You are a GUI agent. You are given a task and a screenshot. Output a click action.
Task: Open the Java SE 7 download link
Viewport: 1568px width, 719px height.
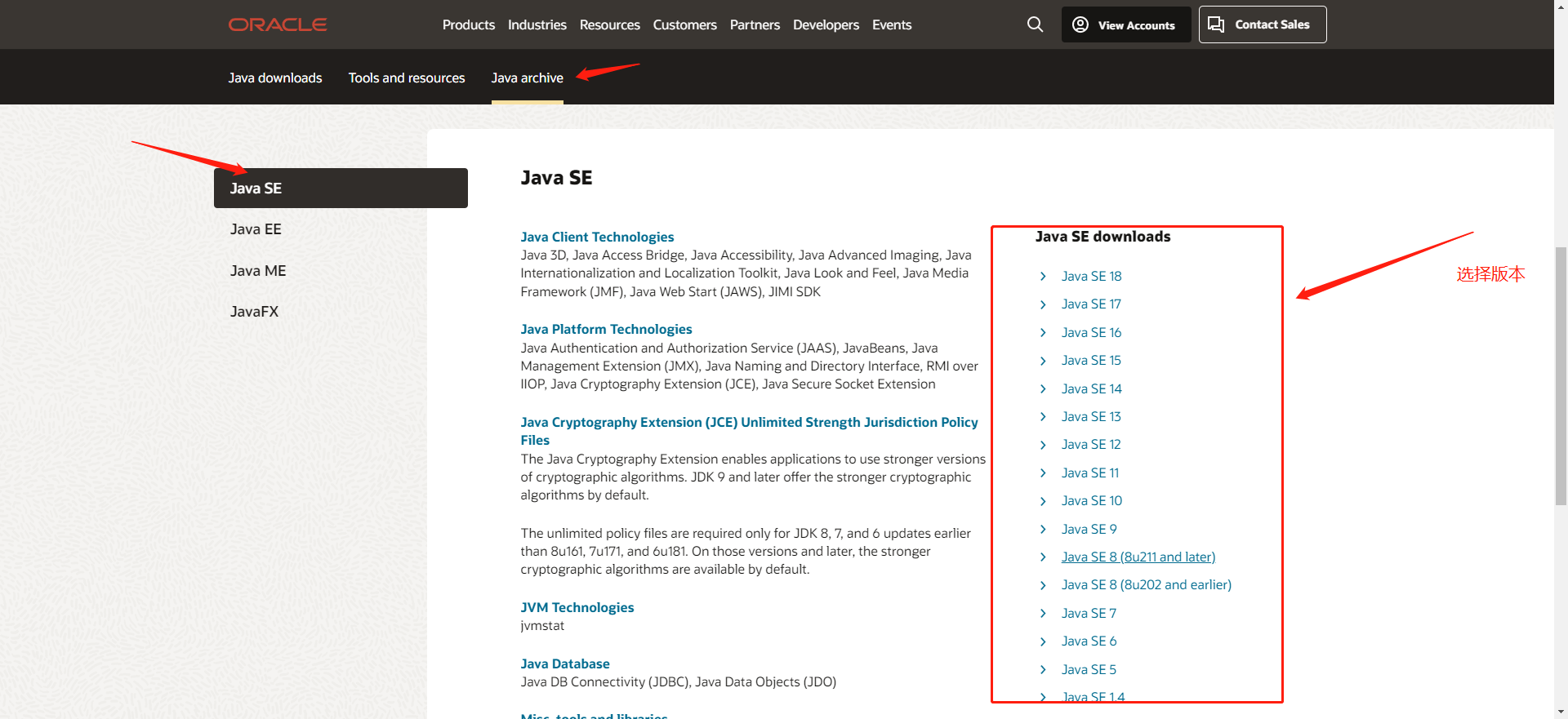1089,614
